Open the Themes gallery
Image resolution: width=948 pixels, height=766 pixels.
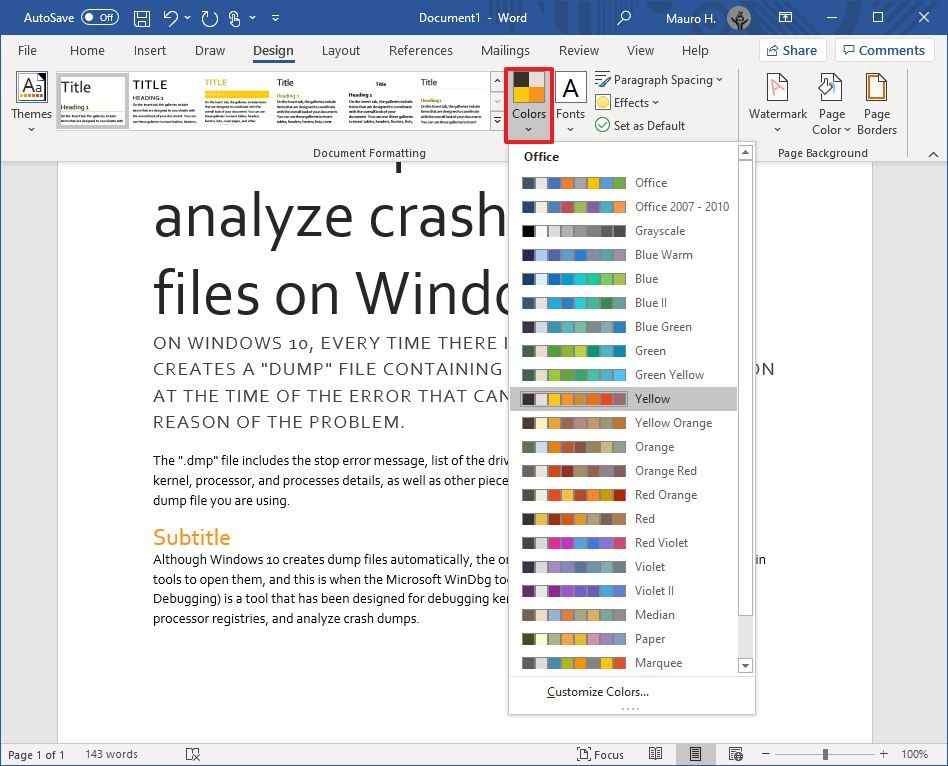tap(31, 100)
